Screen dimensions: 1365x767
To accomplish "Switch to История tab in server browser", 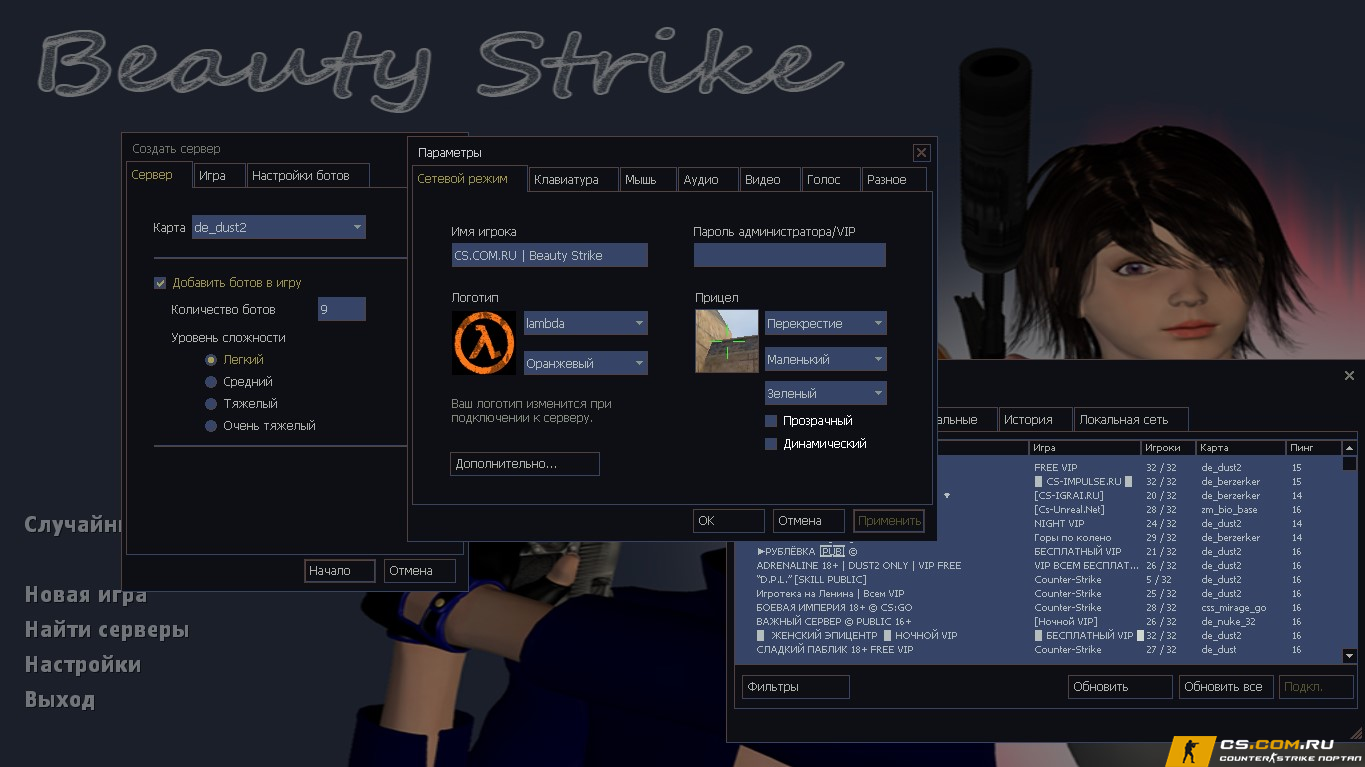I will [1035, 420].
